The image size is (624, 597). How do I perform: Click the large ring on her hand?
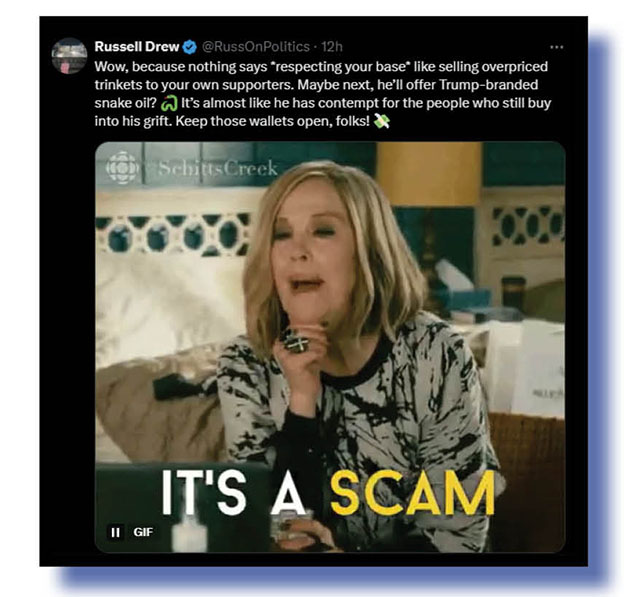(296, 341)
